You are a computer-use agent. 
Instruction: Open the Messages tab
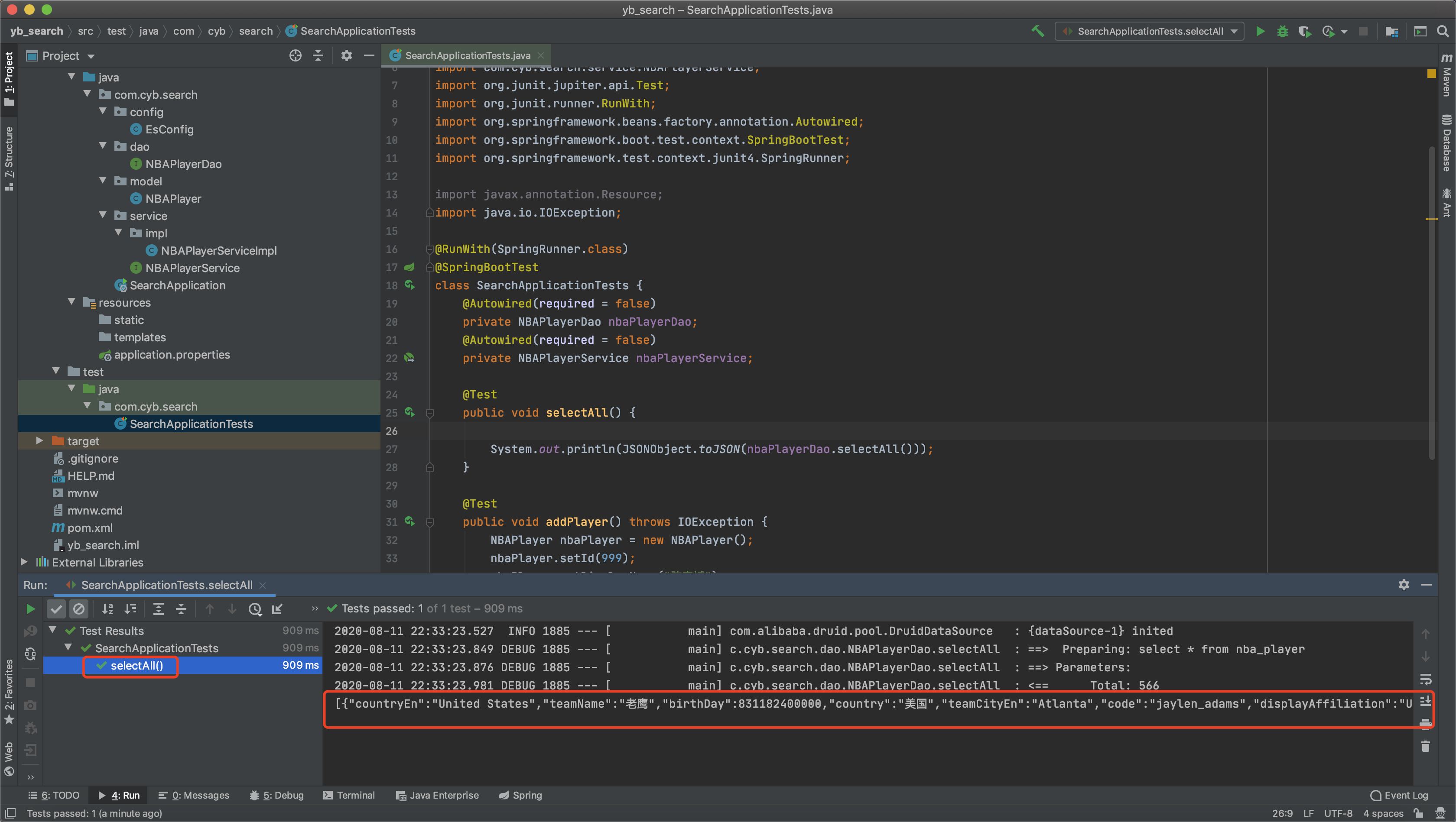pos(194,795)
